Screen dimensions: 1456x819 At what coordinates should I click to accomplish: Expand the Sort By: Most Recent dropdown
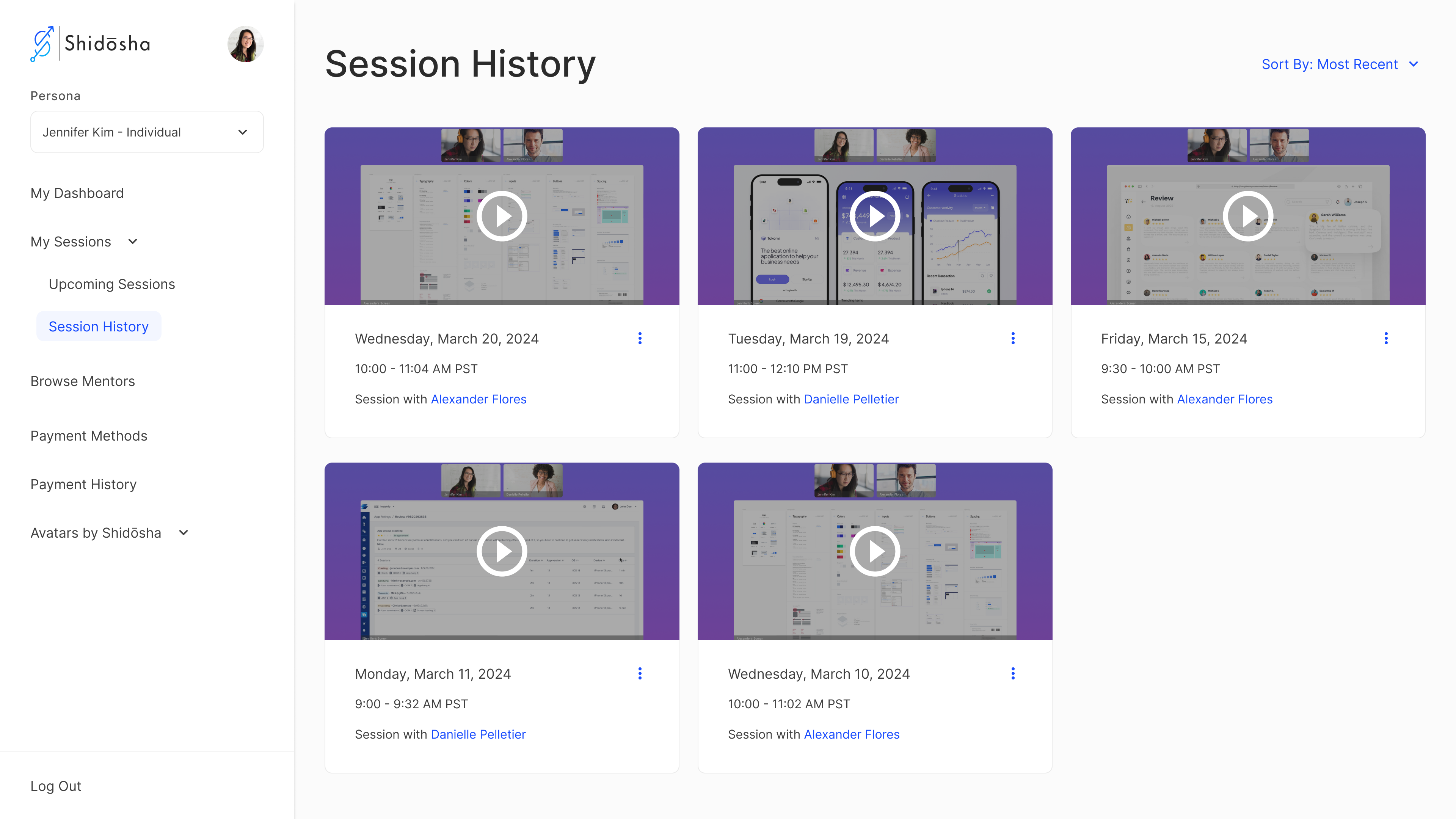pos(1340,64)
